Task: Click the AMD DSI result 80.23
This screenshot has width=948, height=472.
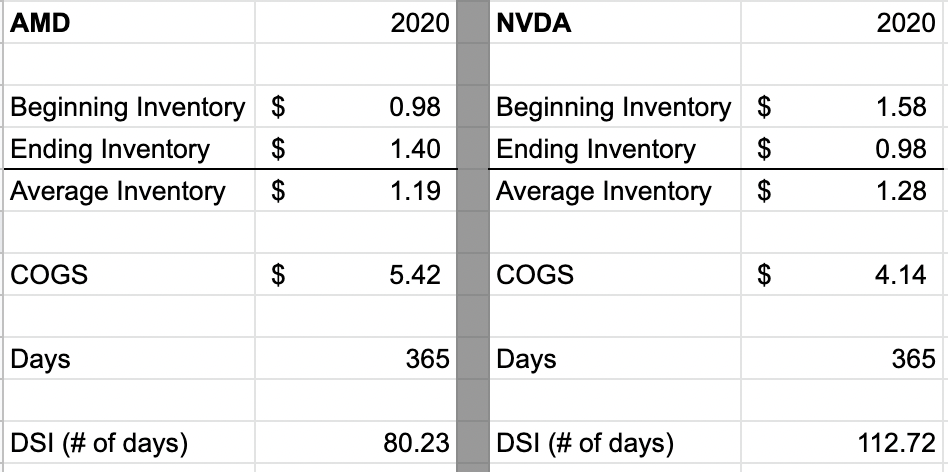Action: point(413,442)
